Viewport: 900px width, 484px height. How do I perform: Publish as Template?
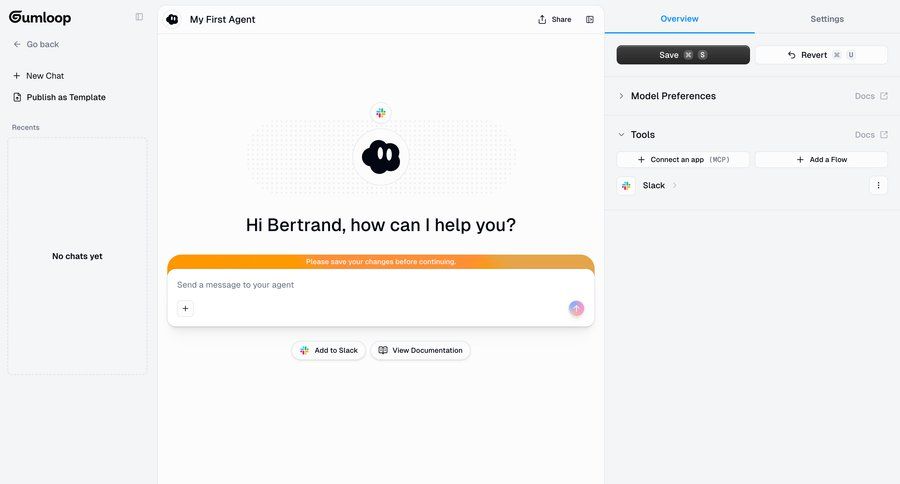(60, 98)
